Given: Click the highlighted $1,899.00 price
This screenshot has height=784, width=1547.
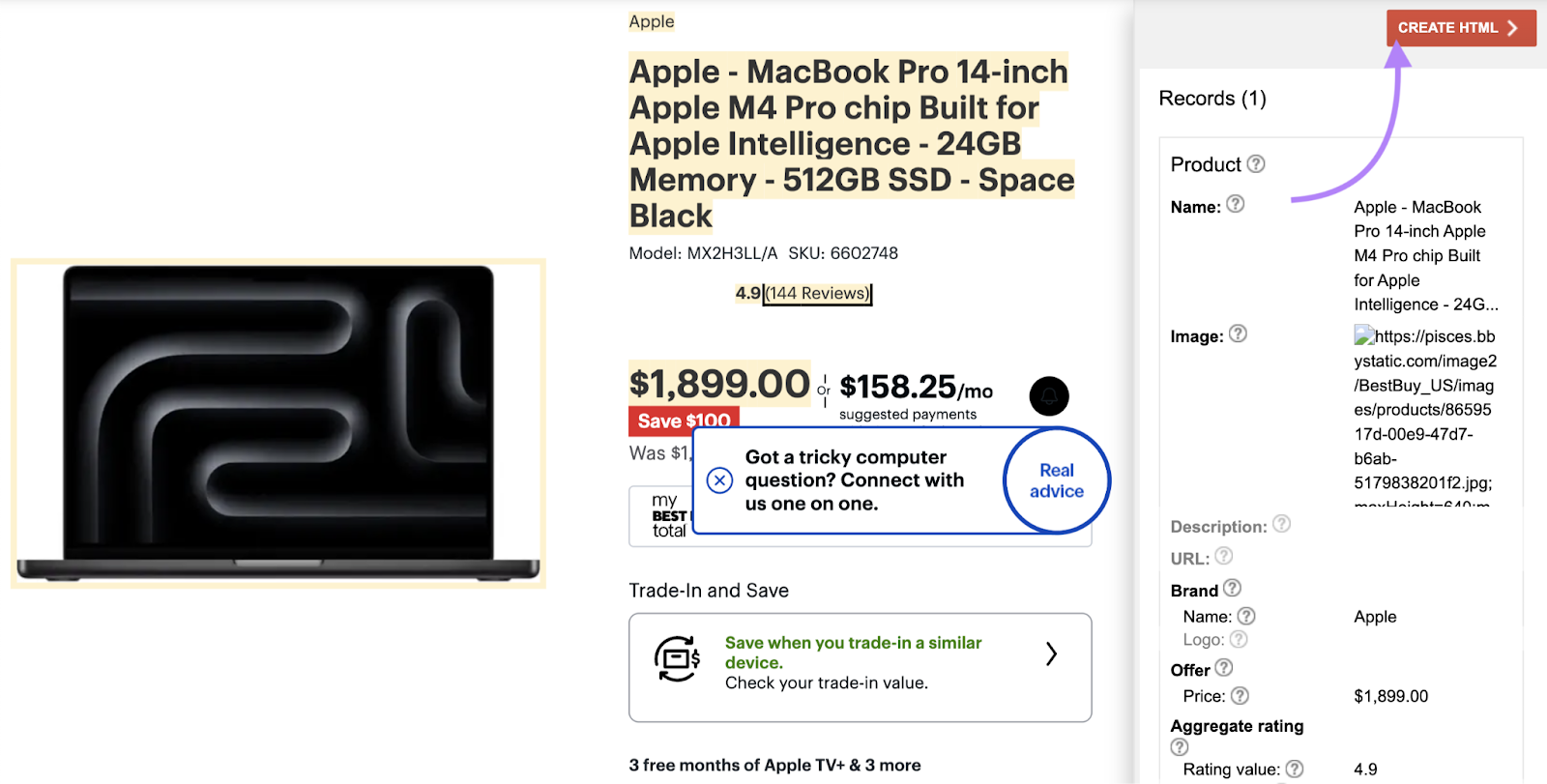Looking at the screenshot, I should [719, 385].
